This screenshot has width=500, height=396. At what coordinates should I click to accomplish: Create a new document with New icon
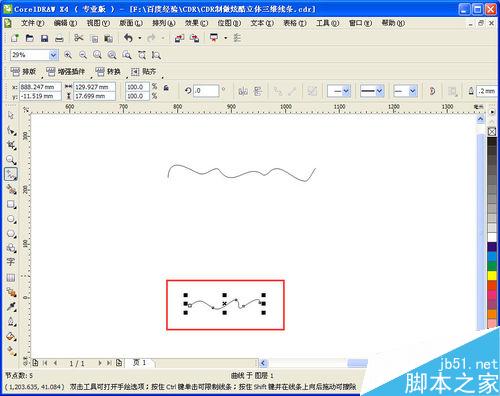[x=15, y=38]
